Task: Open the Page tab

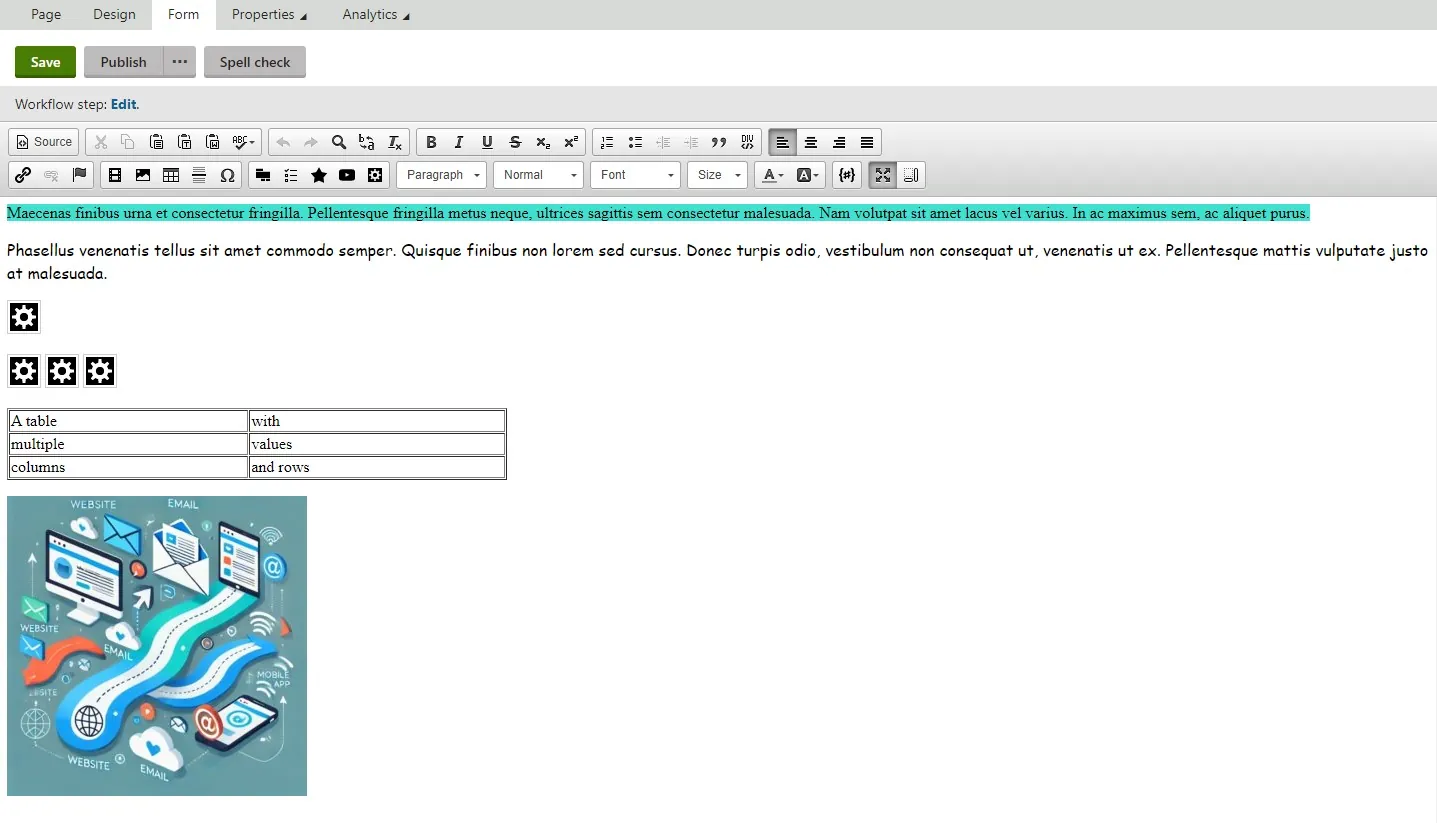Action: coord(46,14)
